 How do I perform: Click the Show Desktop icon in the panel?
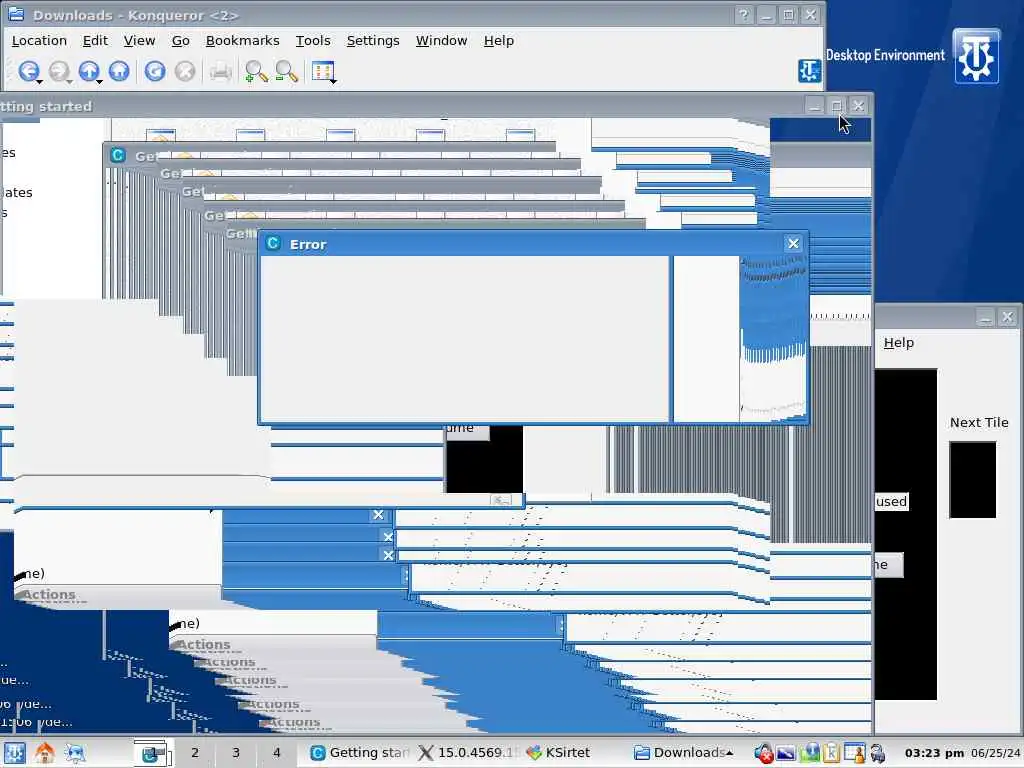point(75,753)
